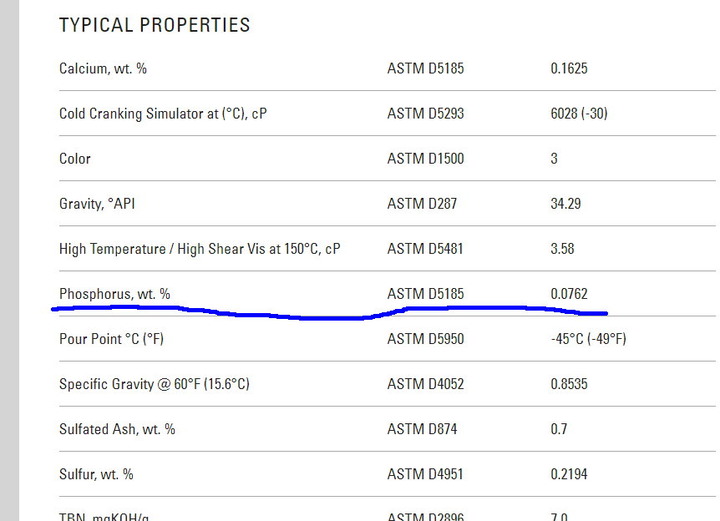Screen dimensions: 720x521
Task: Select the Sulfated Ash, wt. % label
Action: (117, 429)
